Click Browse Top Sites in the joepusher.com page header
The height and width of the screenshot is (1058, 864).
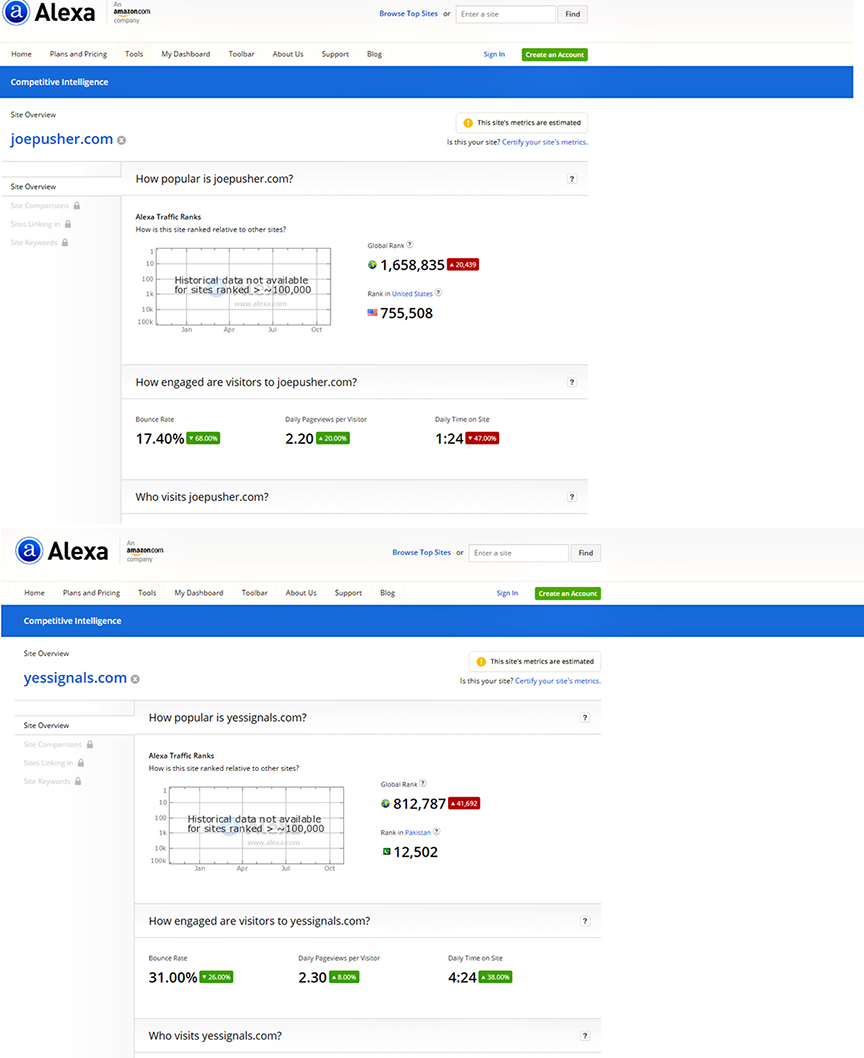pyautogui.click(x=408, y=13)
